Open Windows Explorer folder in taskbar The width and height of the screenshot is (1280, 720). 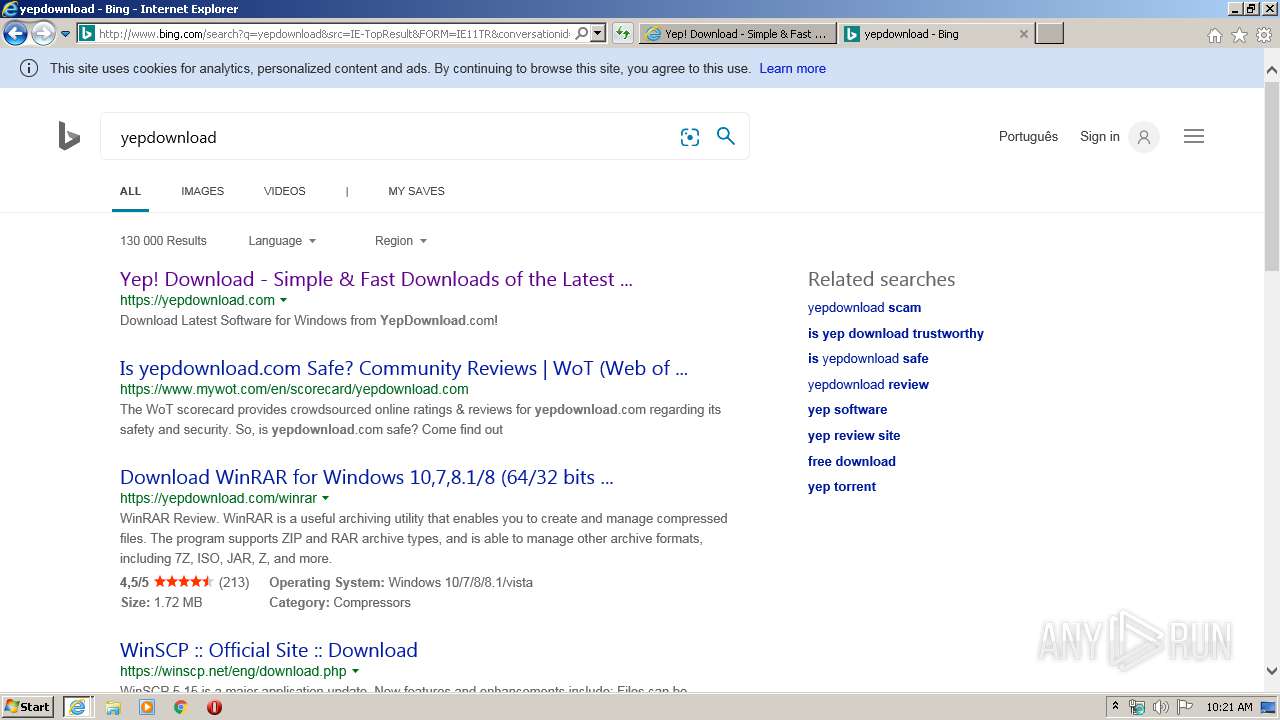pyautogui.click(x=113, y=707)
